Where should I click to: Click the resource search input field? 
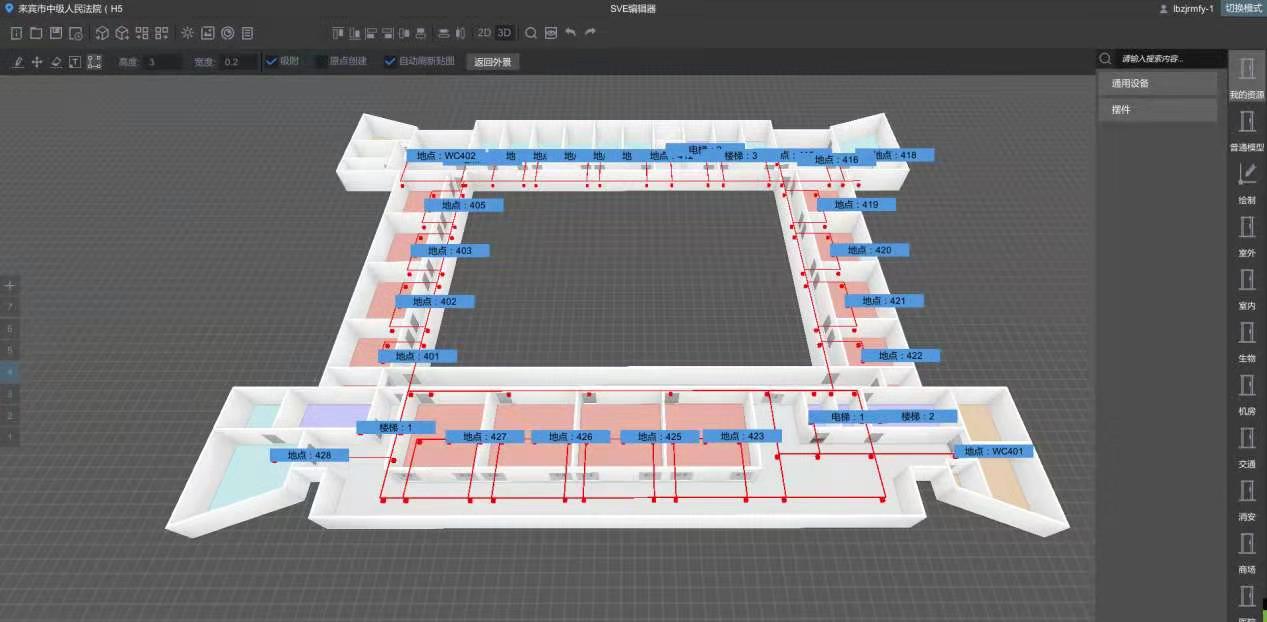point(1170,59)
